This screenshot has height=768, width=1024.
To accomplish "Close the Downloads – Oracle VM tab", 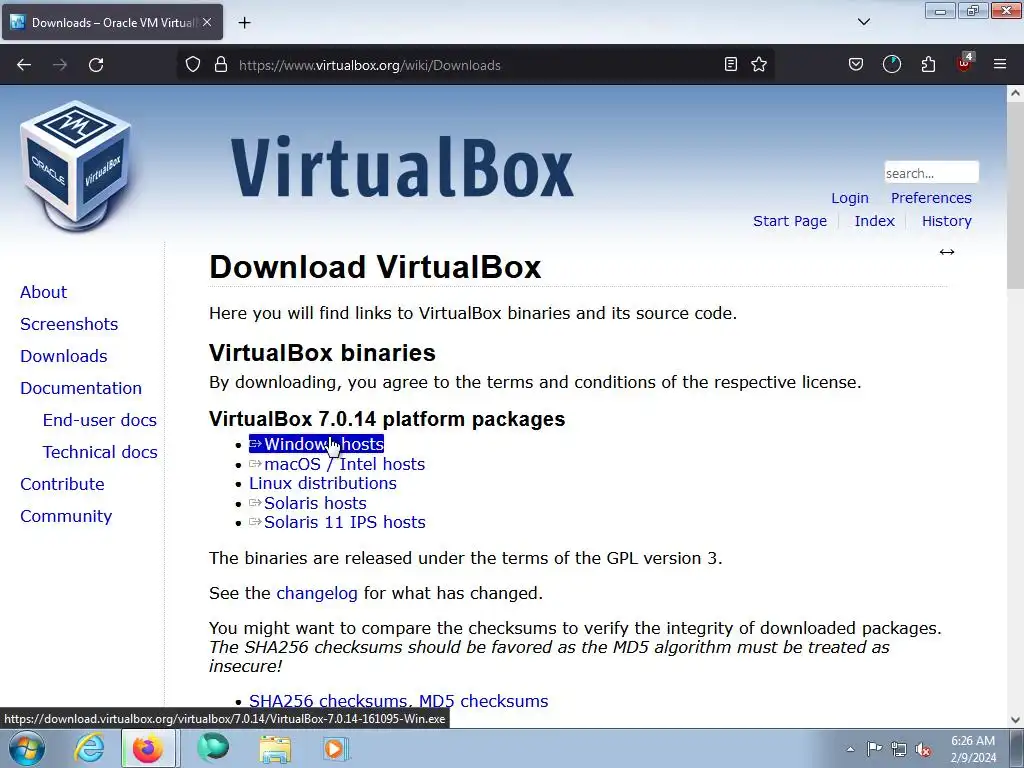I will pyautogui.click(x=207, y=22).
